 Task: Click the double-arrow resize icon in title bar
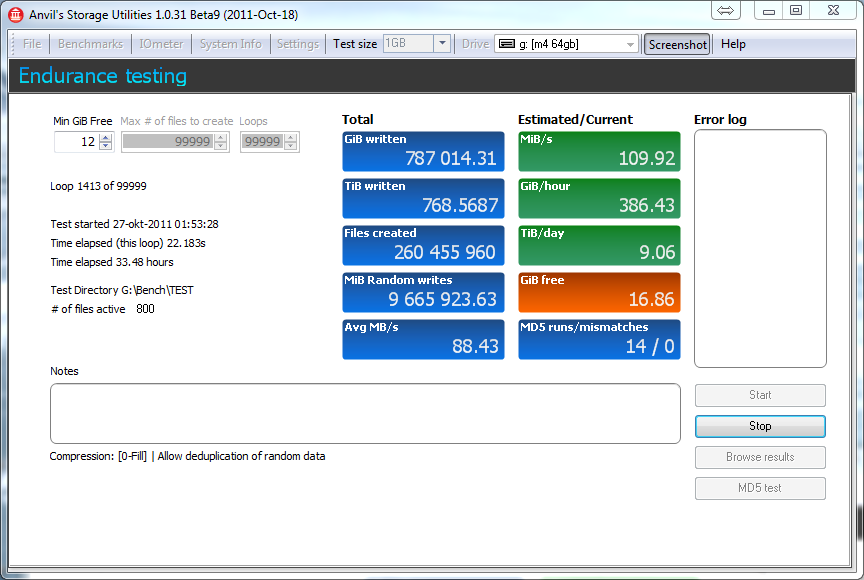(x=726, y=10)
